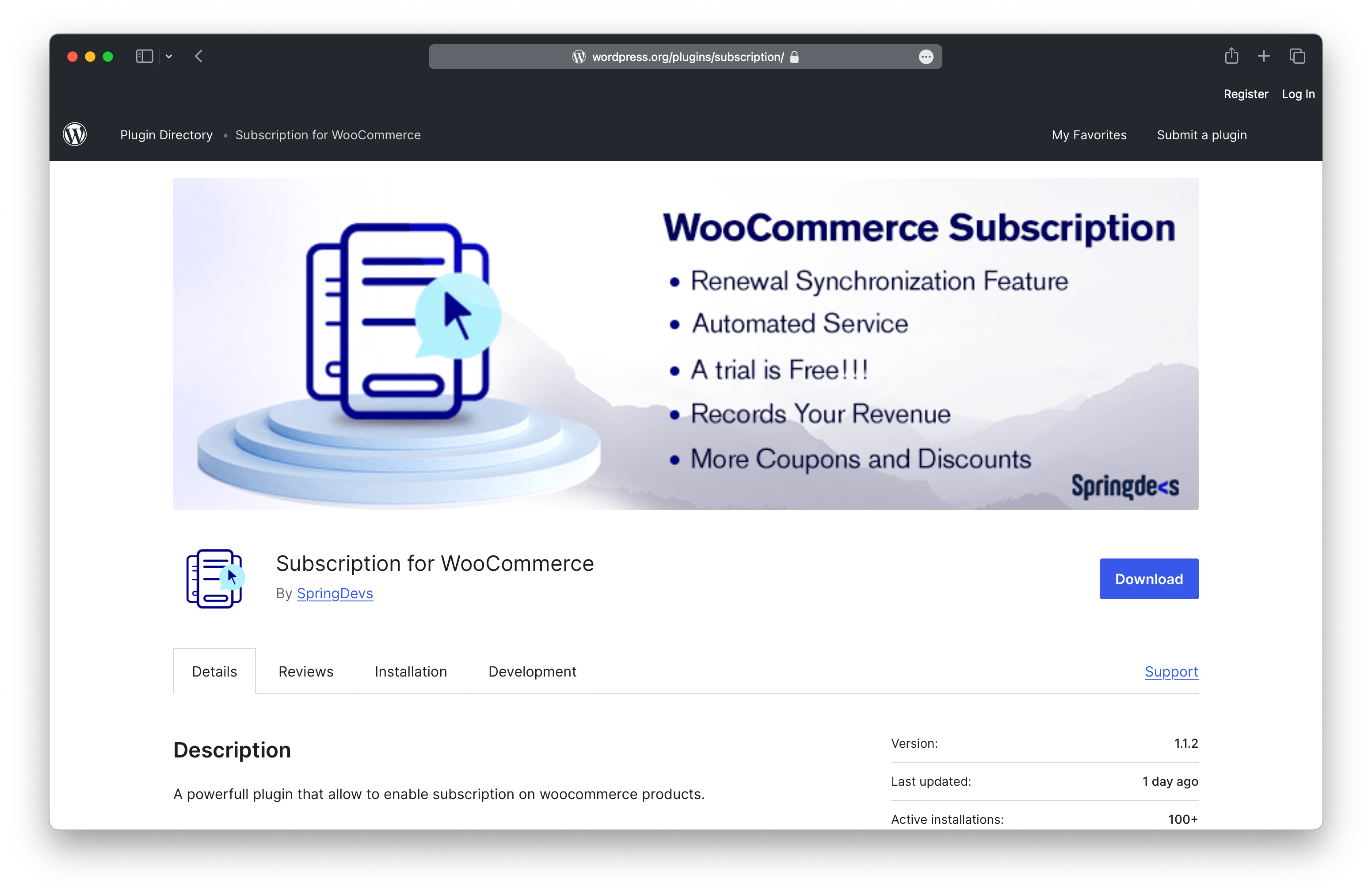
Task: Click the Submit a plugin menu item
Action: click(x=1201, y=135)
